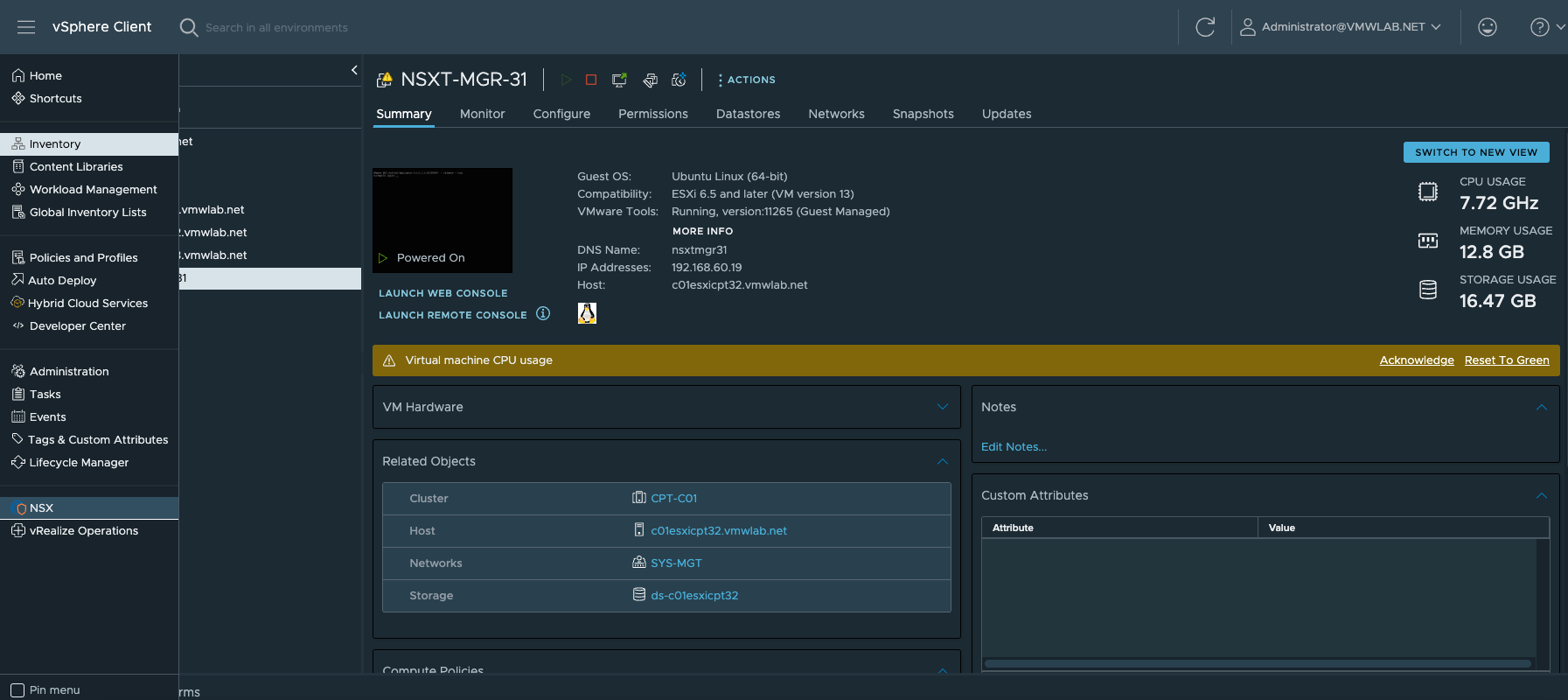Click the Lifecycle Manager icon

tap(17, 462)
